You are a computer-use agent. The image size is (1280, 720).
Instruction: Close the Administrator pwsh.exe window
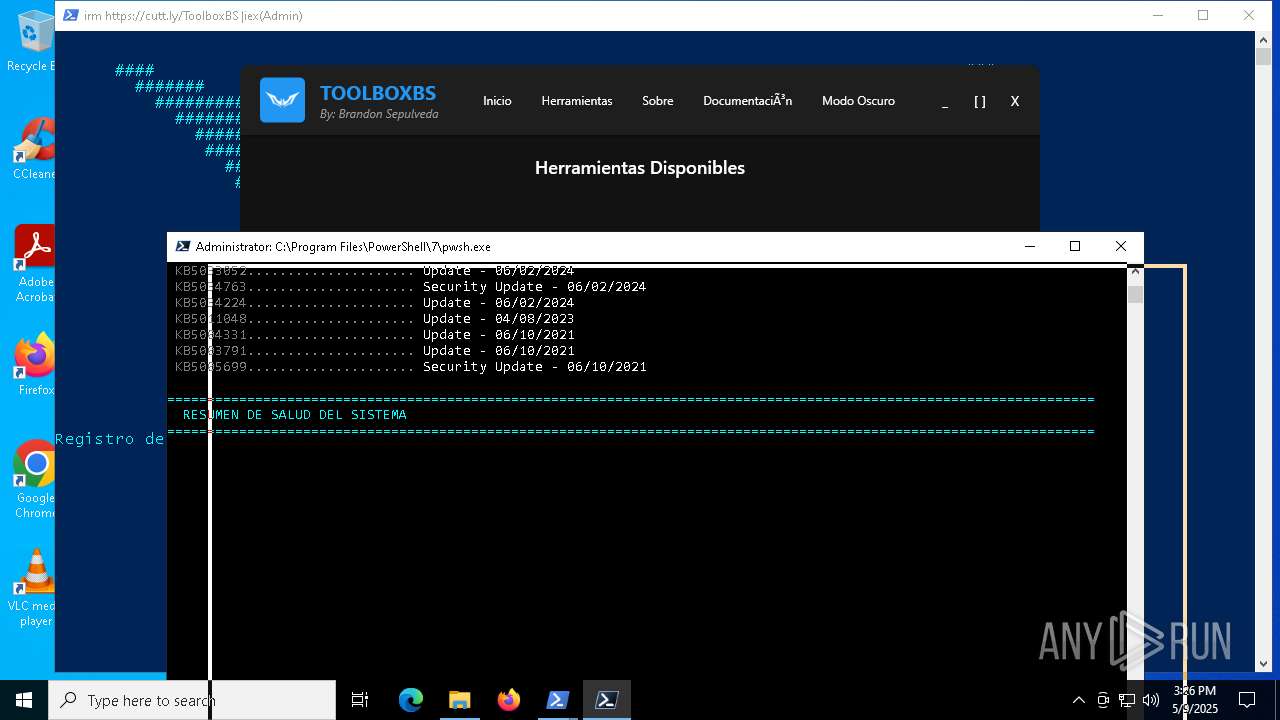(1120, 246)
